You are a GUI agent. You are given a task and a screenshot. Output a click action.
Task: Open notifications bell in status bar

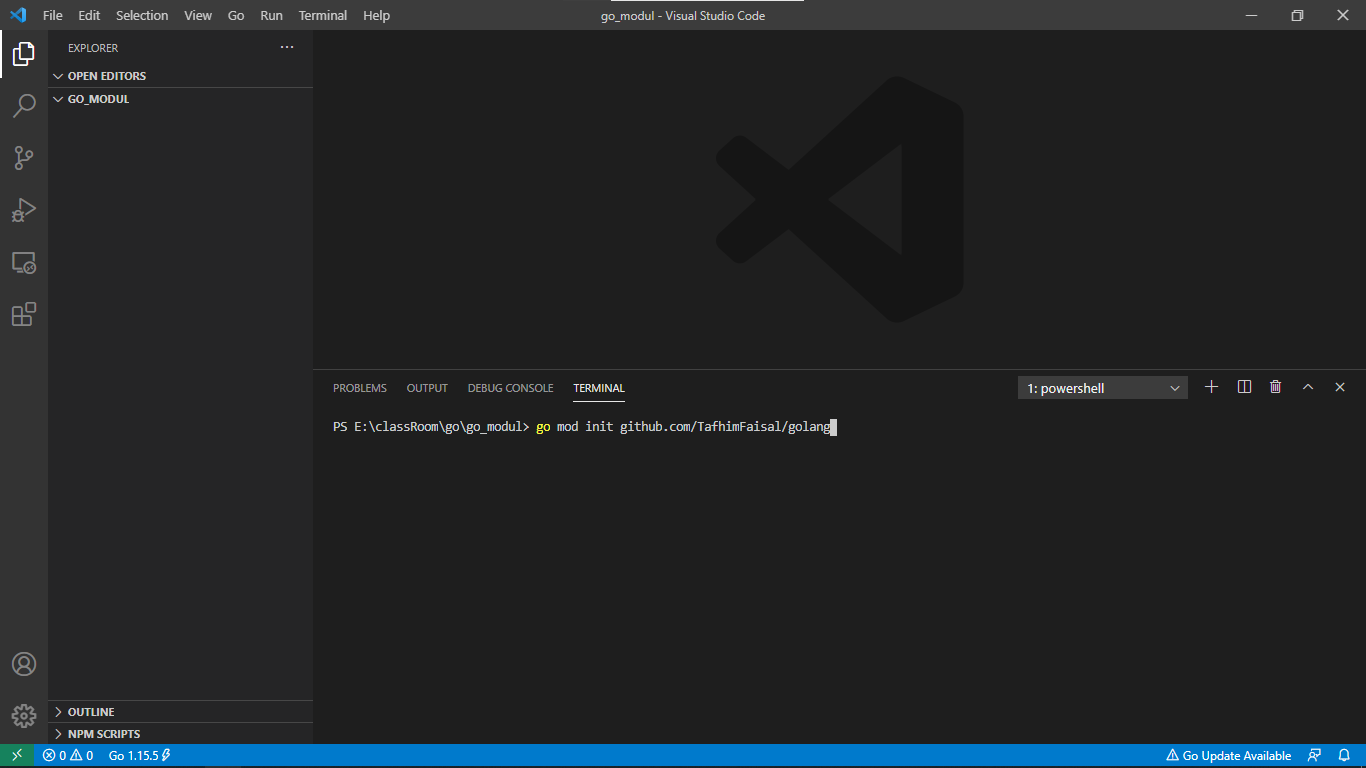[x=1344, y=756]
